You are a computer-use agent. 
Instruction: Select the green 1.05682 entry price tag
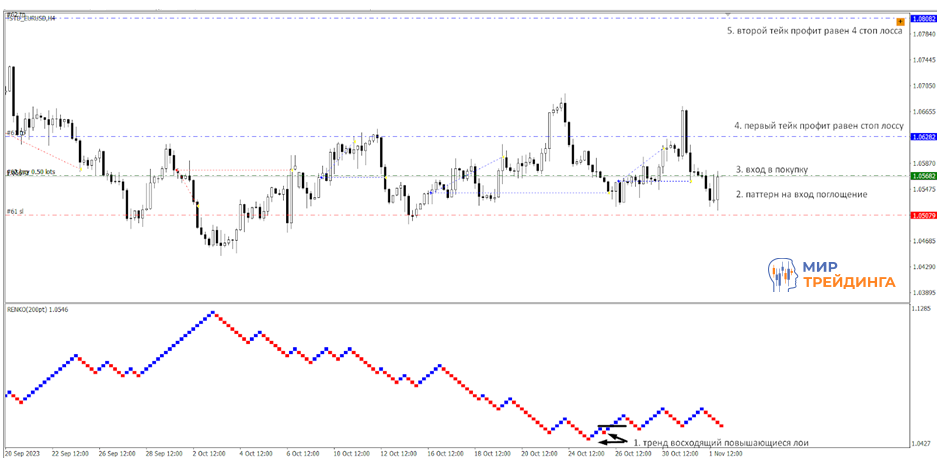point(922,176)
